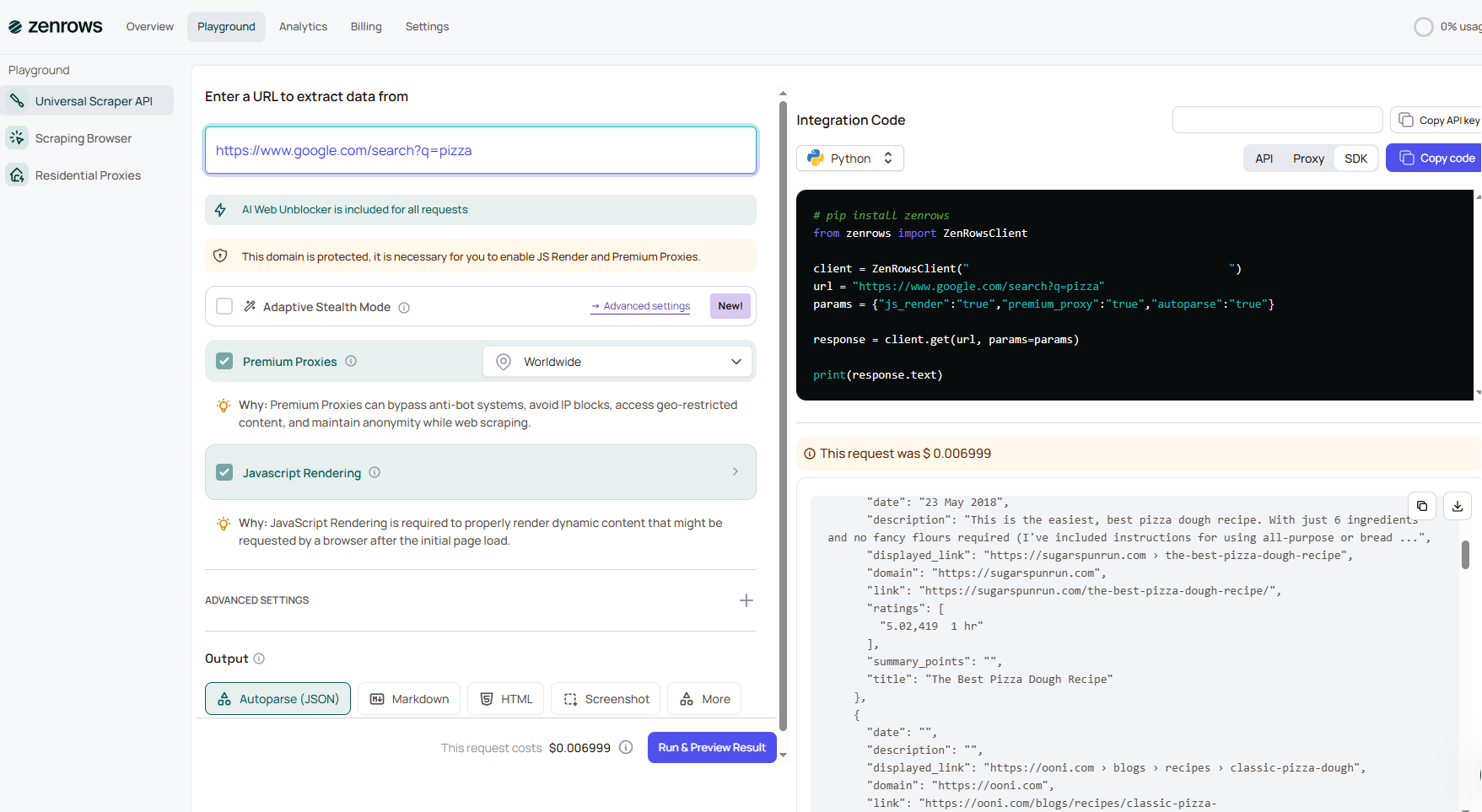The image size is (1482, 812).
Task: Open the Python language selector
Action: click(x=849, y=158)
